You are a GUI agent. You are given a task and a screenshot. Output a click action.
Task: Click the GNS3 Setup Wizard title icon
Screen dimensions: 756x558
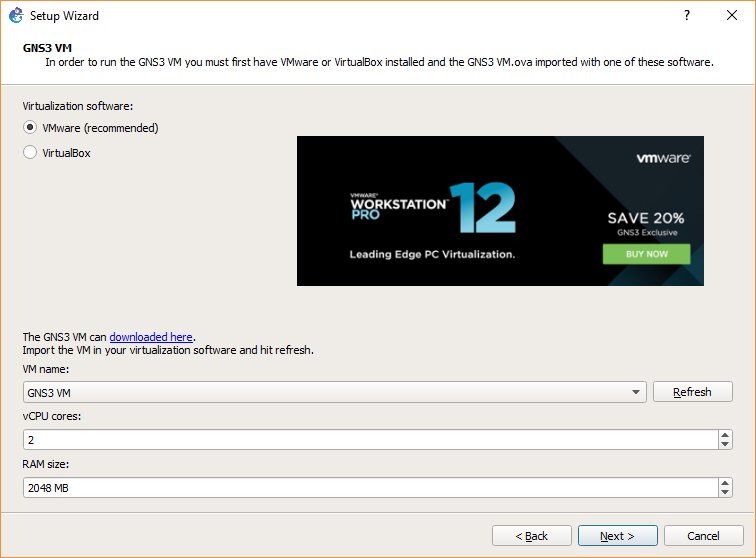[16, 15]
